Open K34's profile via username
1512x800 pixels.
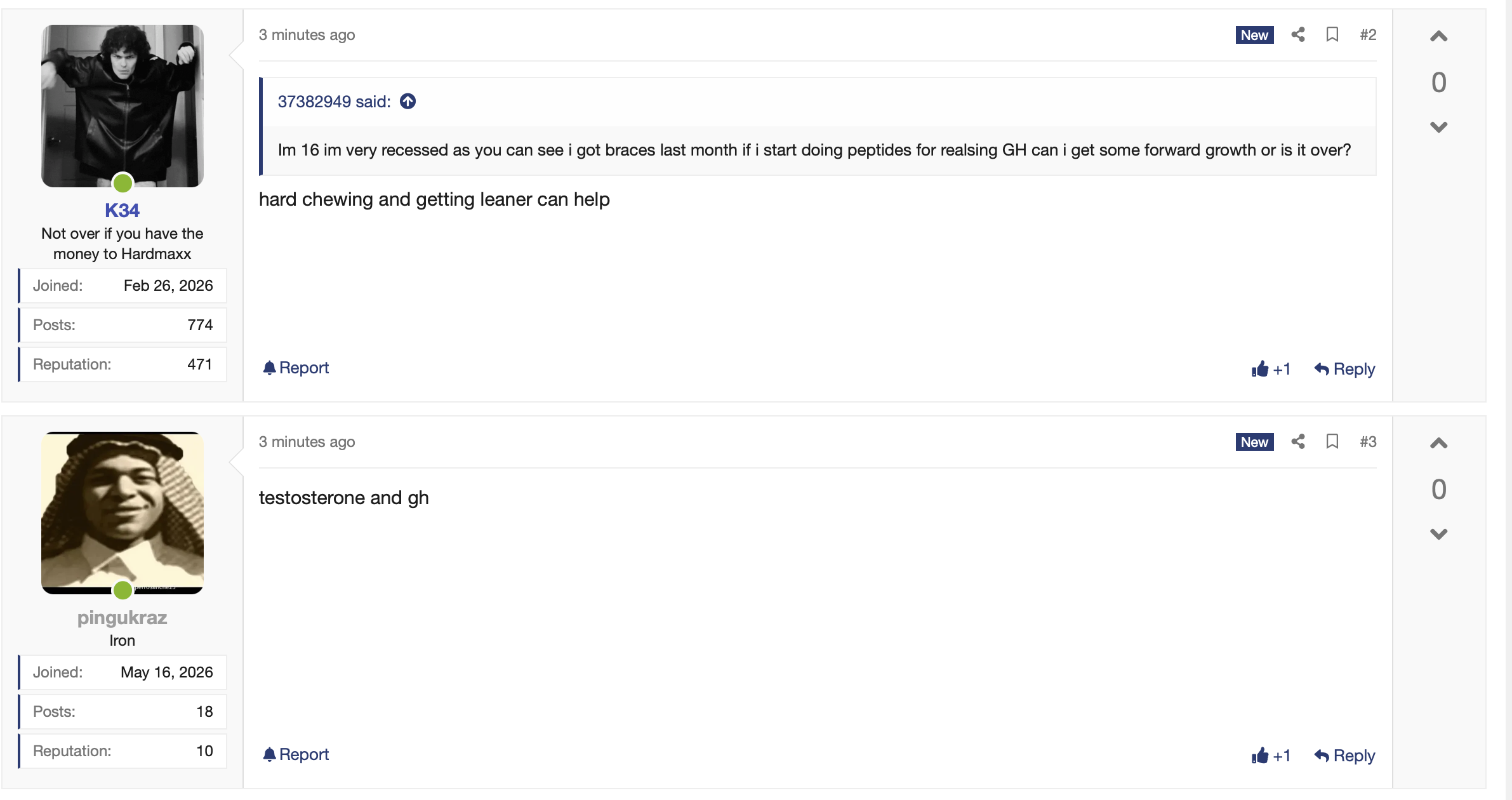(122, 210)
